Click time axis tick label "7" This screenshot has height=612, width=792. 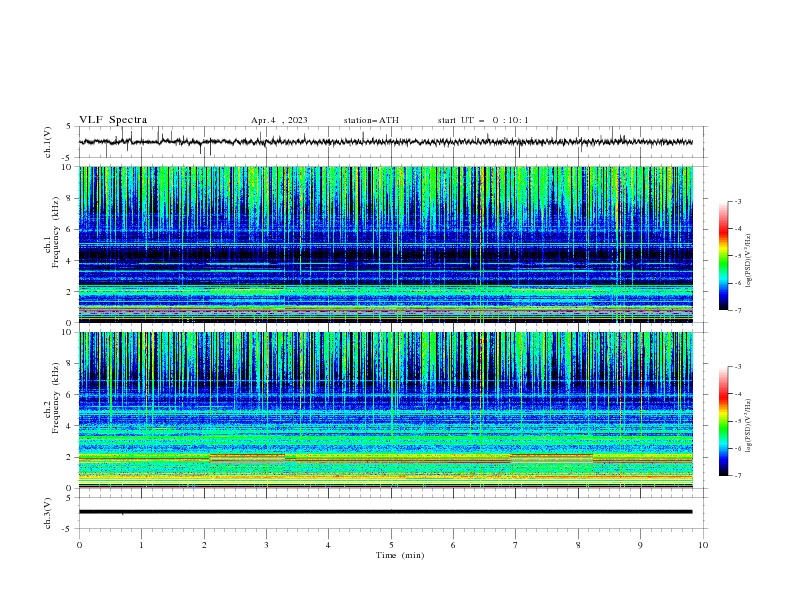pyautogui.click(x=516, y=545)
